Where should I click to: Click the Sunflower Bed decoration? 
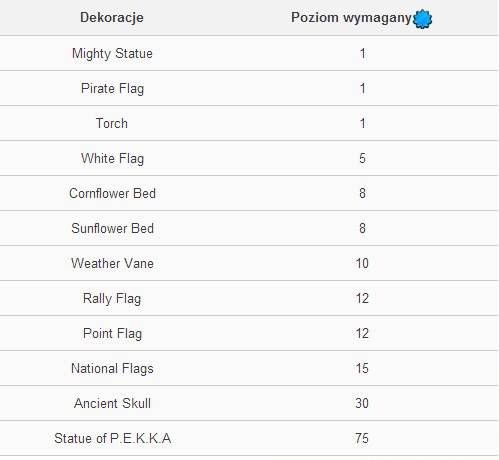pos(112,228)
